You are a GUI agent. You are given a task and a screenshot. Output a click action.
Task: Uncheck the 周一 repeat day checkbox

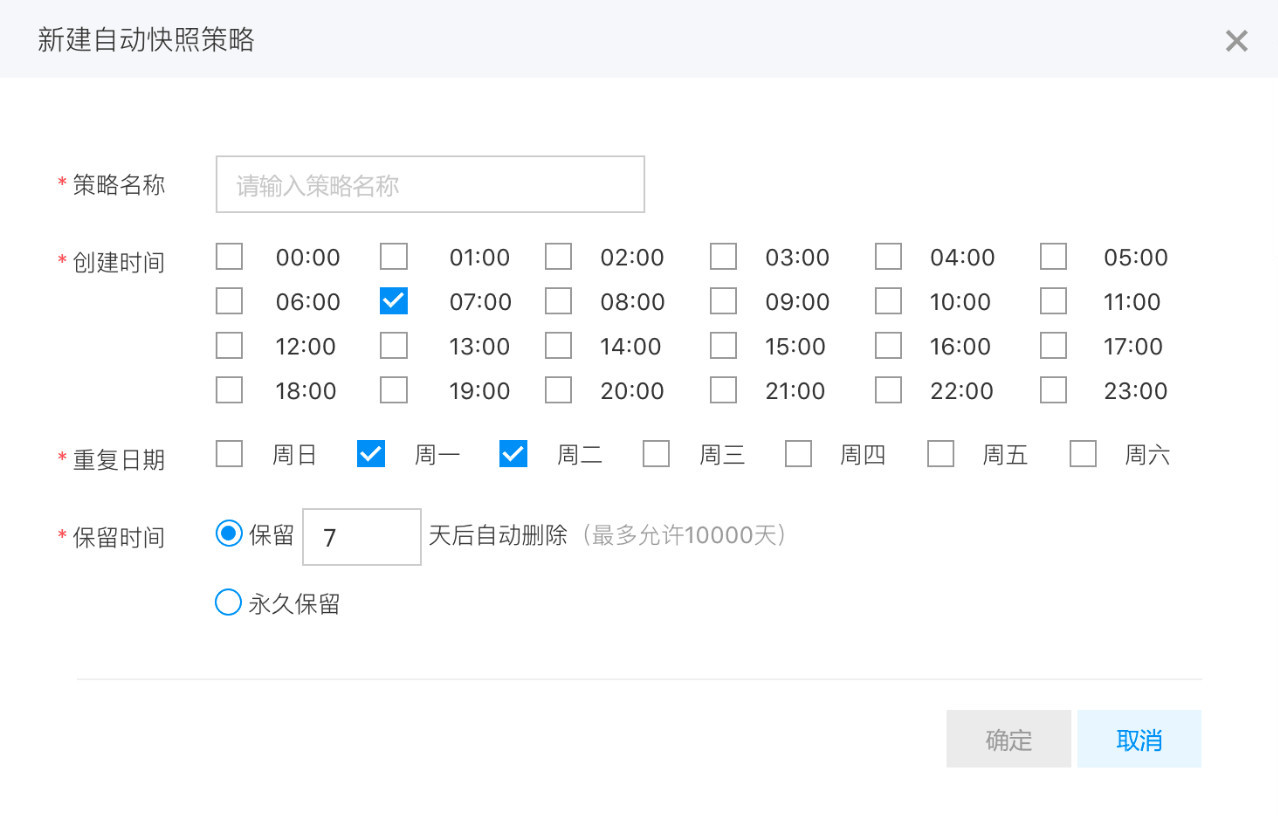tap(371, 455)
